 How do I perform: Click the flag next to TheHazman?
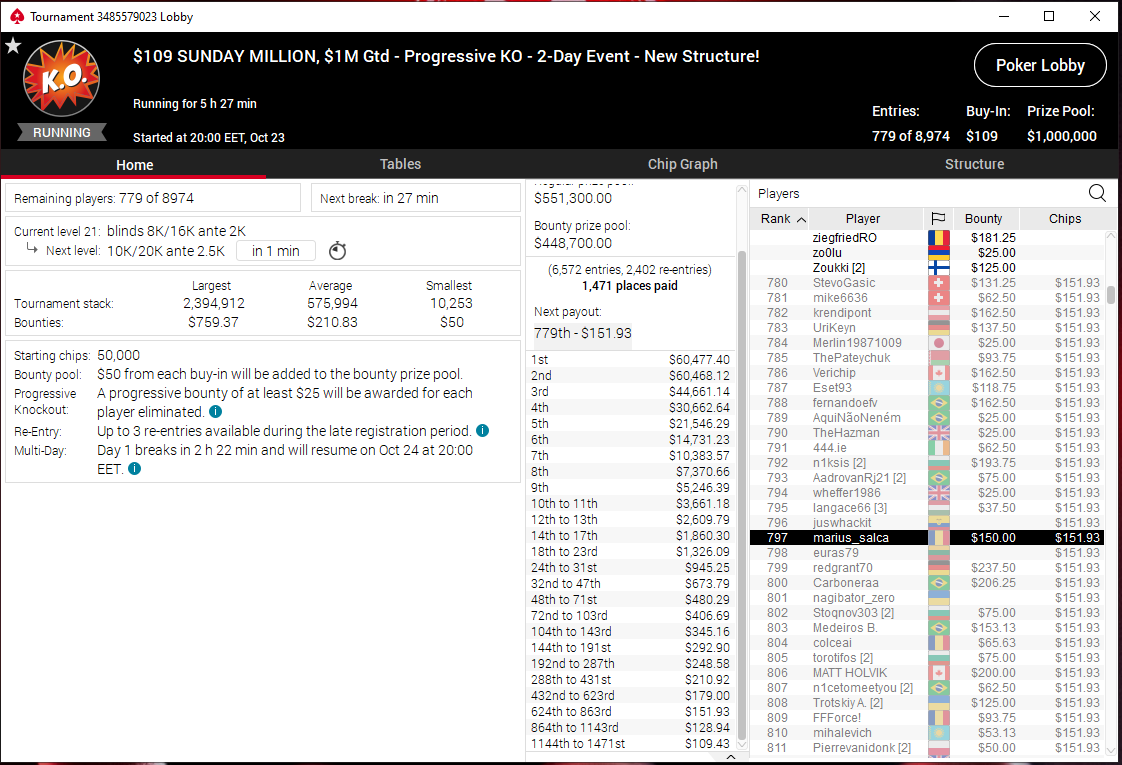tap(939, 433)
